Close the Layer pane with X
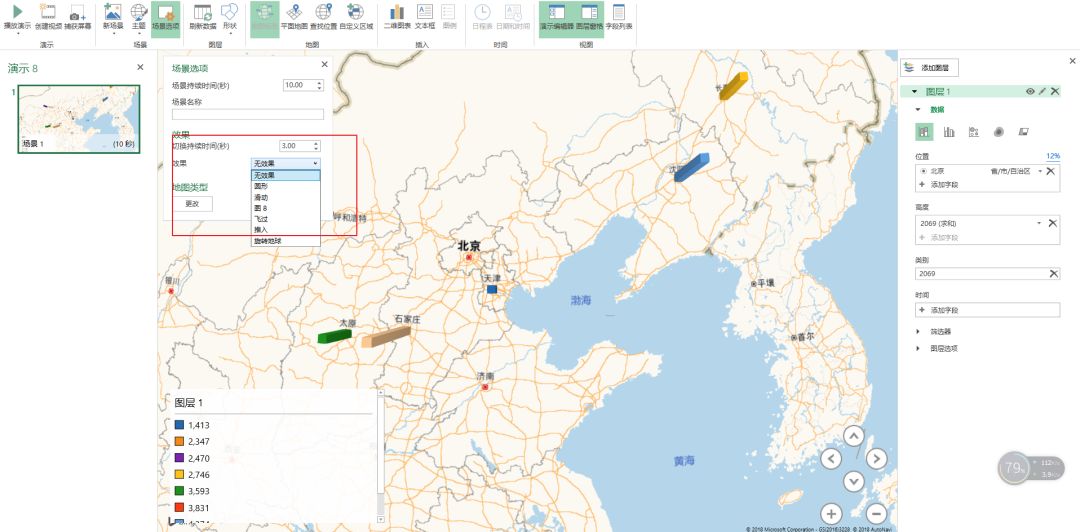Image resolution: width=1080 pixels, height=532 pixels. 1072,61
